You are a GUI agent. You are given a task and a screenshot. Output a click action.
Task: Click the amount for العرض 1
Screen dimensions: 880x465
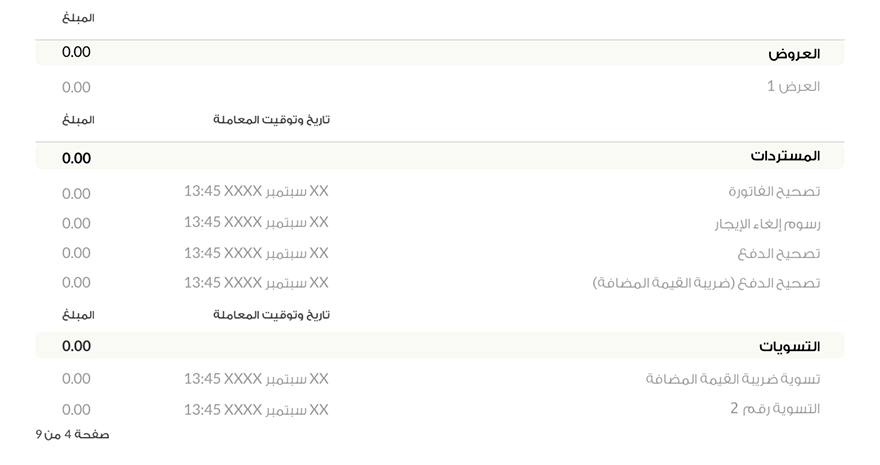76,87
